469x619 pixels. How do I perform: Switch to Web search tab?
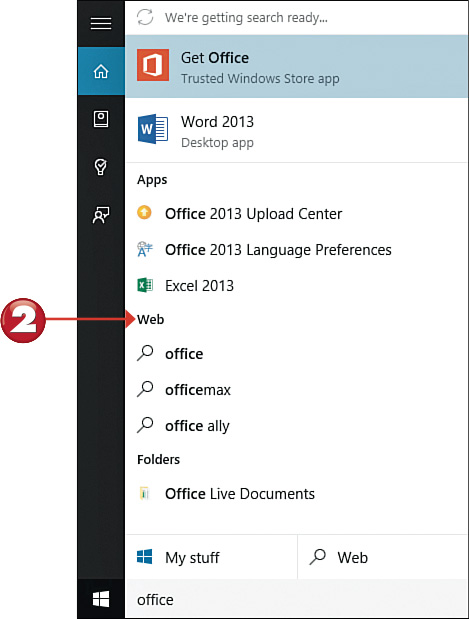pos(383,557)
